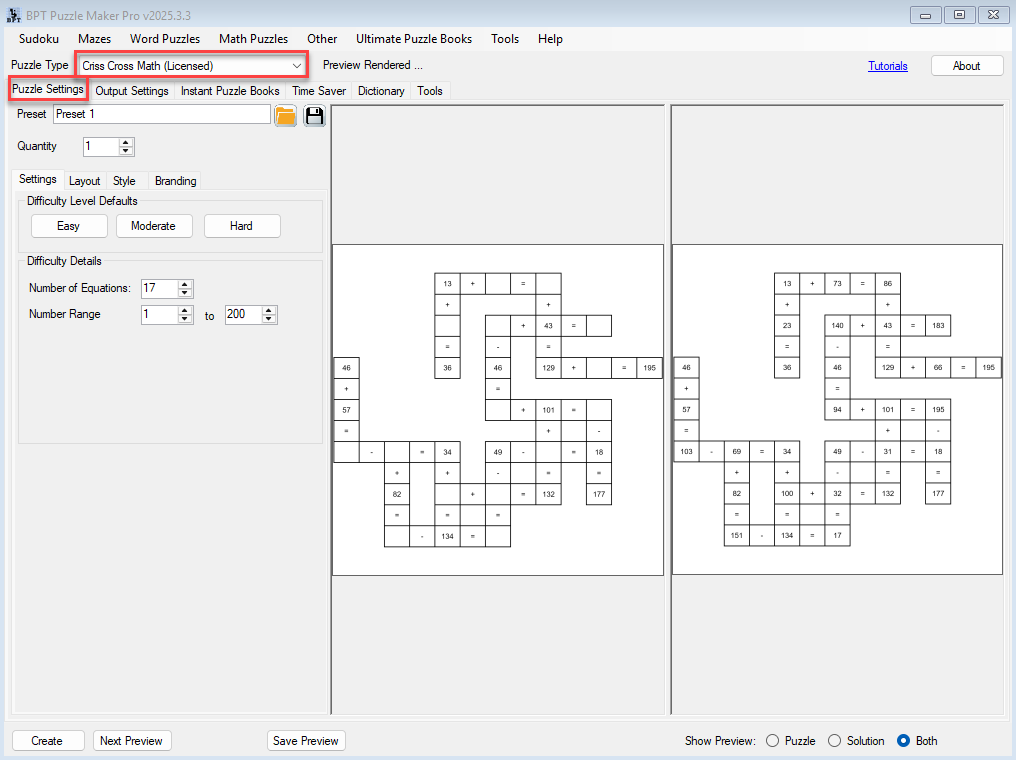
Task: Open the Math Puzzles menu
Action: pos(253,39)
